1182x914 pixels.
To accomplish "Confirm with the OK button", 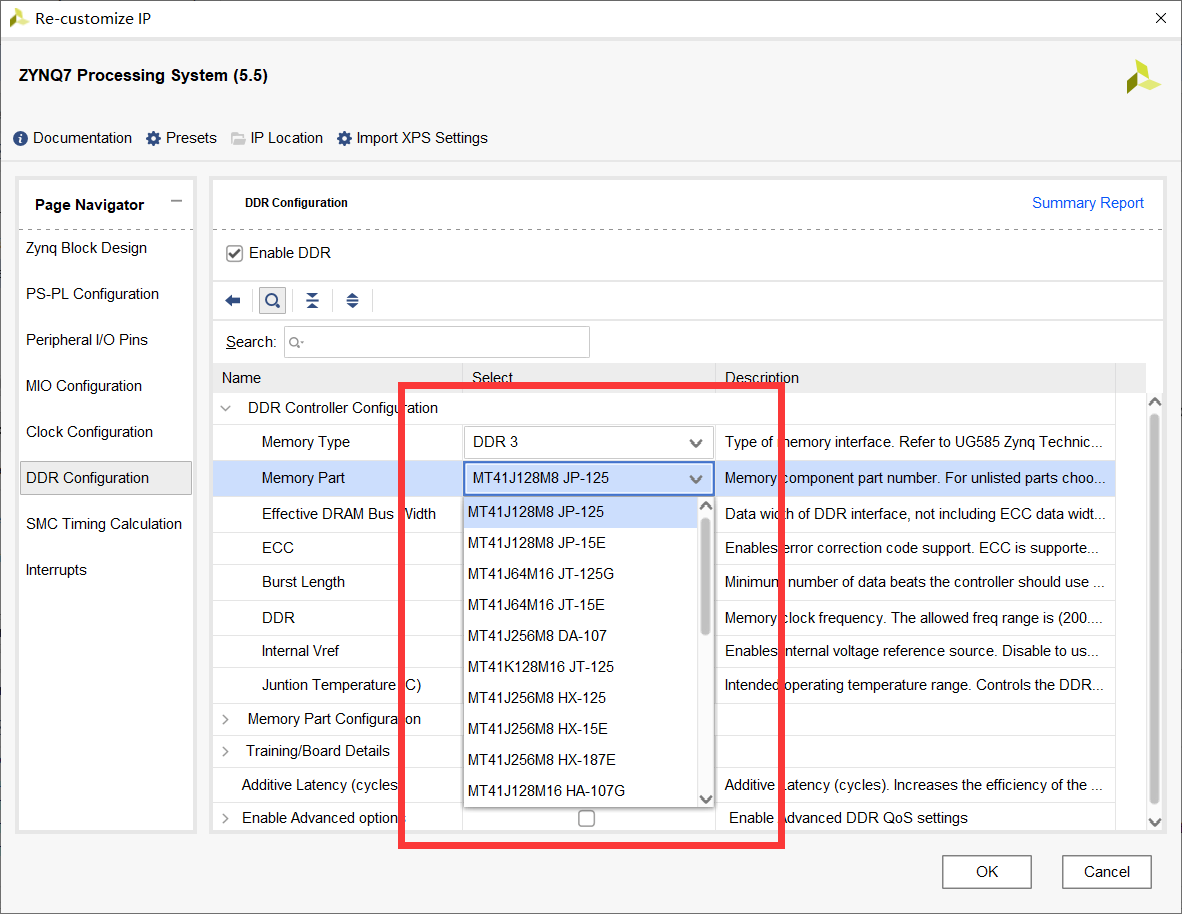I will [x=987, y=872].
